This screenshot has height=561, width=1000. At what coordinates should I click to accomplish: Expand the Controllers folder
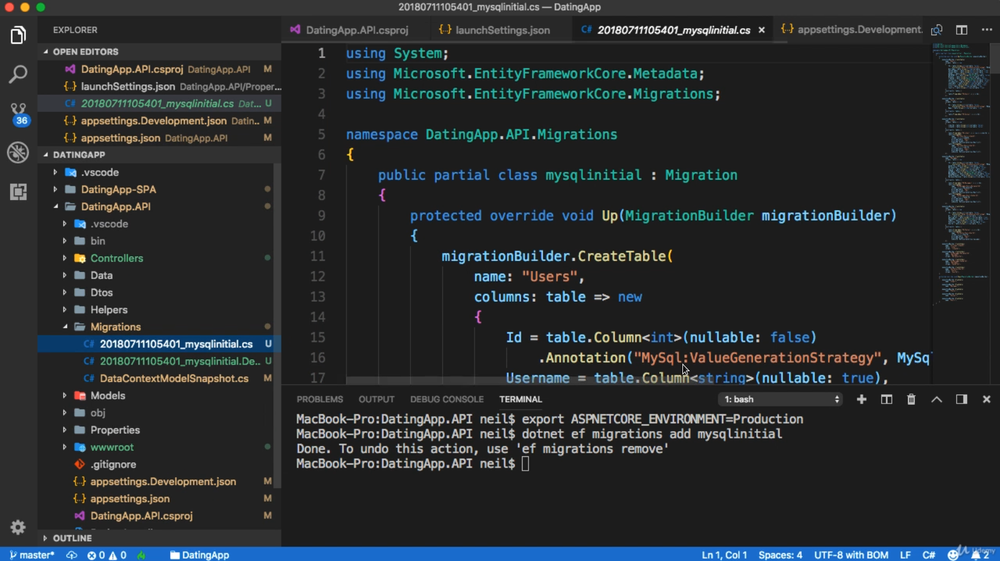pyautogui.click(x=117, y=258)
